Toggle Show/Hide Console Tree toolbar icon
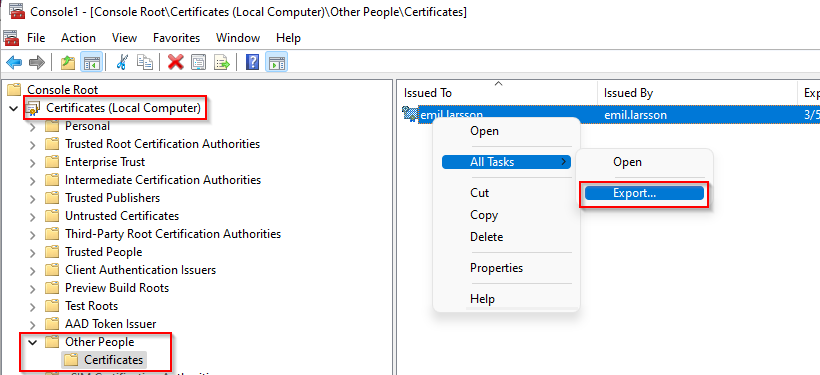This screenshot has height=375, width=820. click(x=92, y=63)
